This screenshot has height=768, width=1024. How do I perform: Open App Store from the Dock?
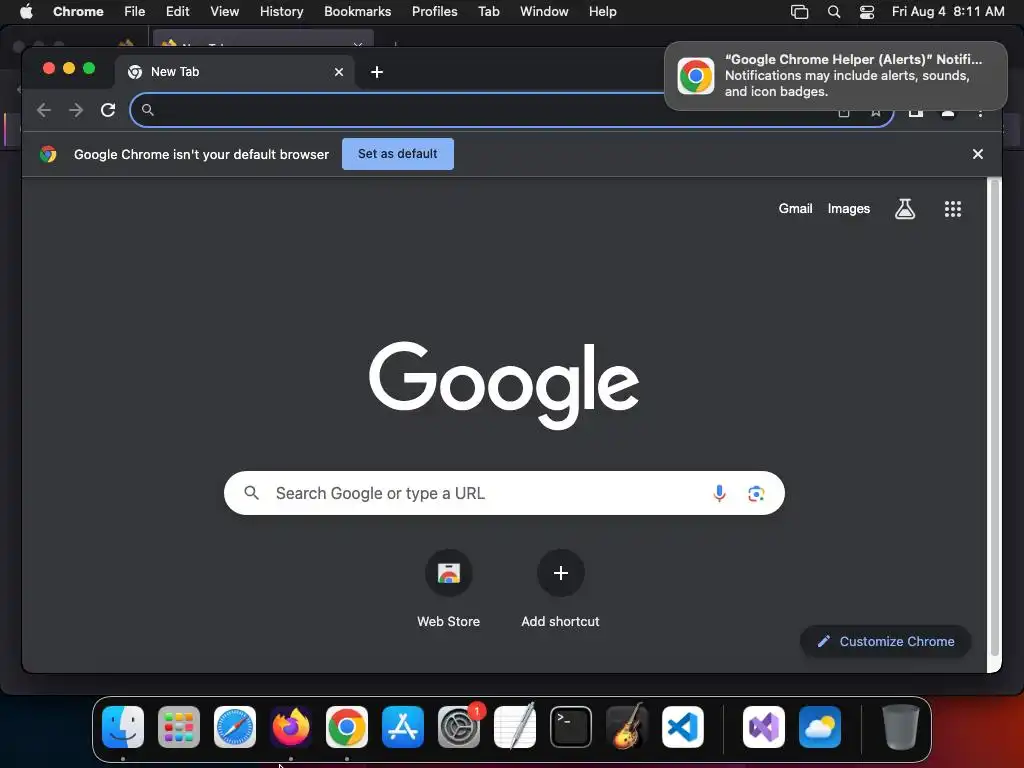point(403,727)
